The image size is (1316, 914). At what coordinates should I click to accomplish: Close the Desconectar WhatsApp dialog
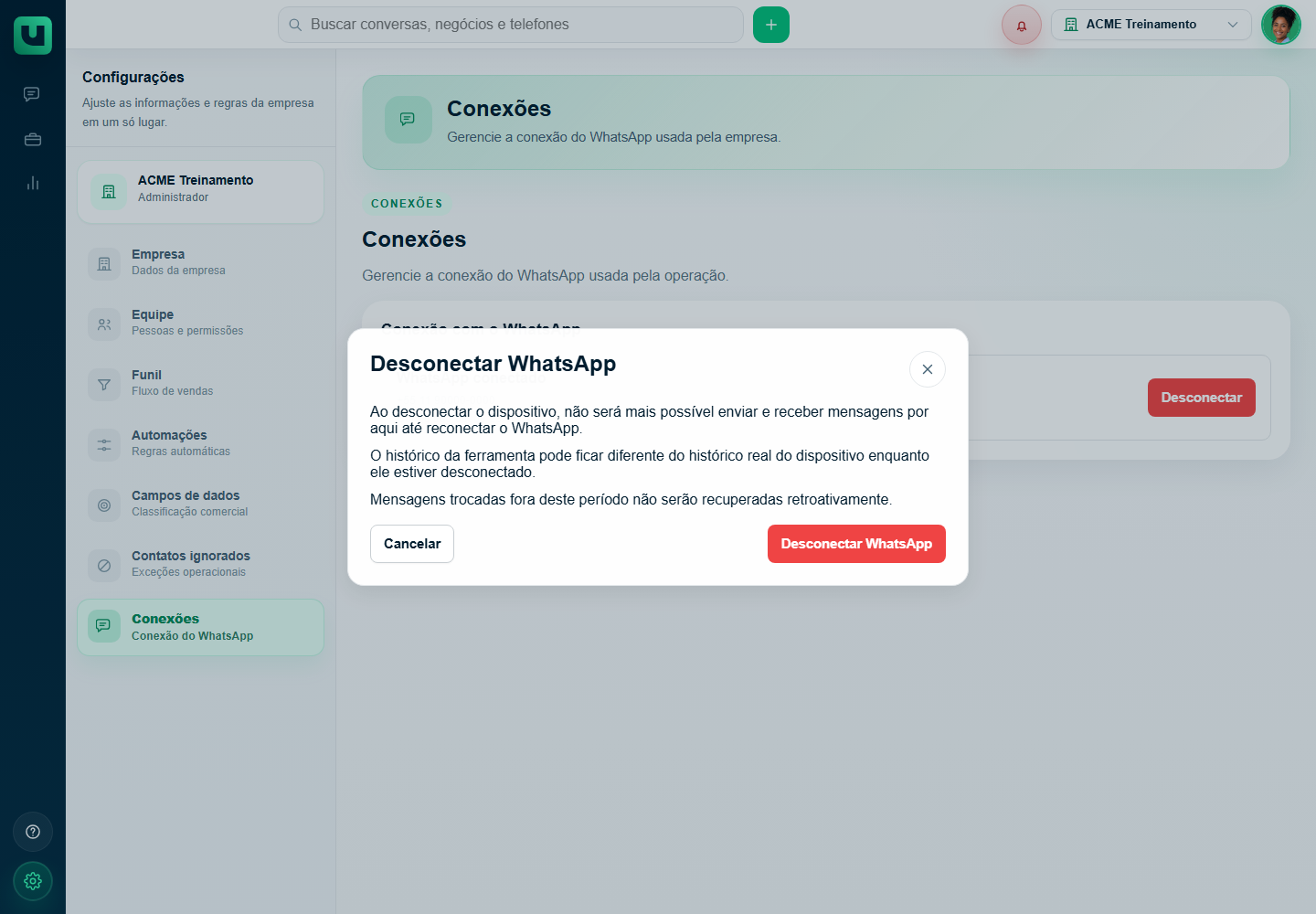coord(928,369)
